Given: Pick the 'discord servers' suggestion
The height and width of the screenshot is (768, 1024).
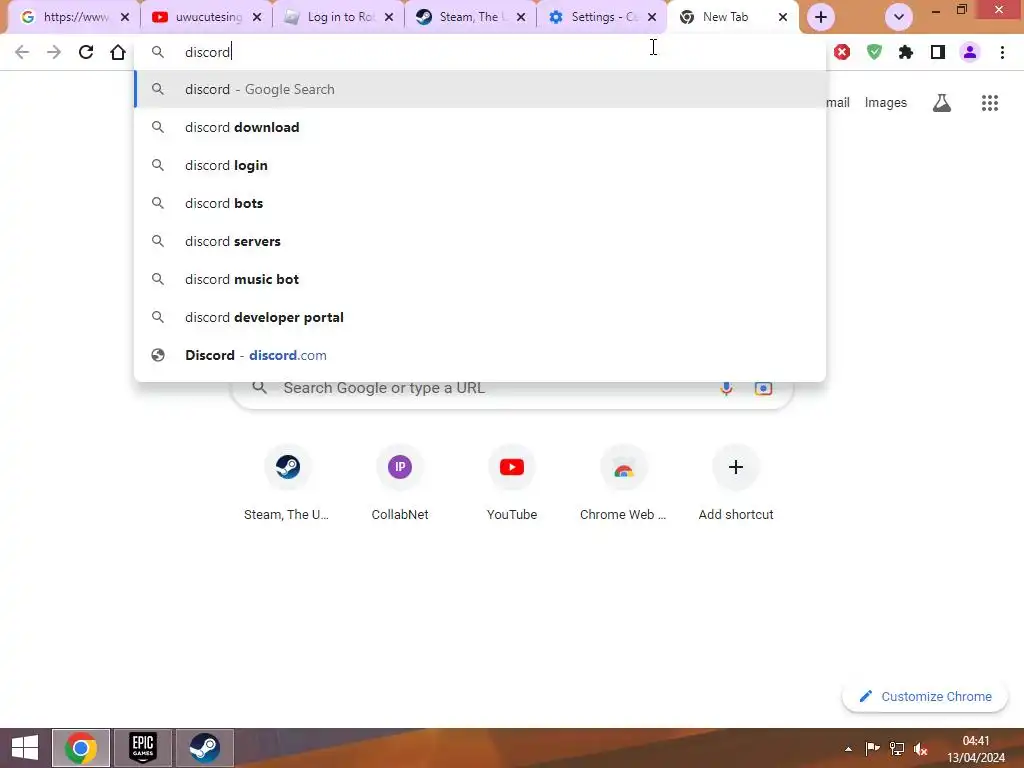Looking at the screenshot, I should coord(480,241).
